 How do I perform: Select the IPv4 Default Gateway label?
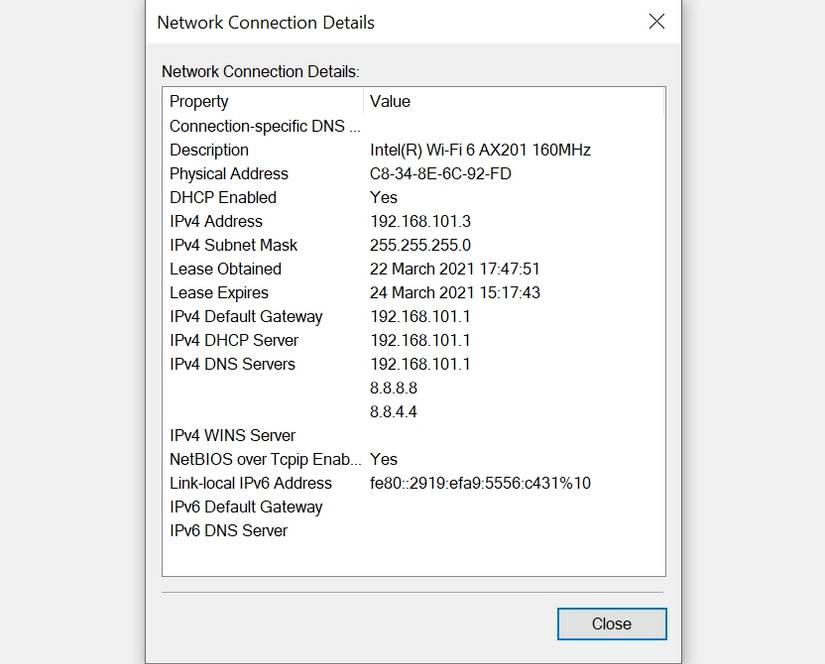(246, 317)
